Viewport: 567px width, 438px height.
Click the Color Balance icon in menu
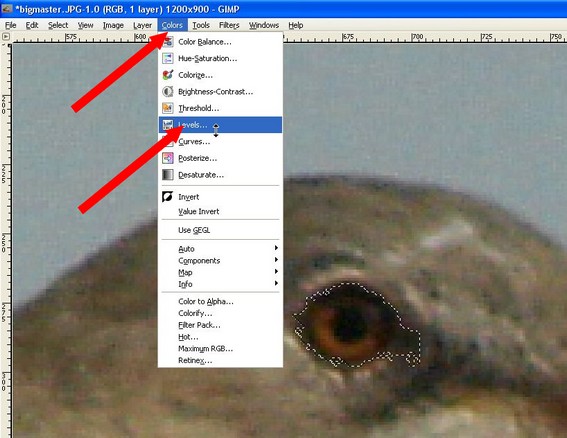(x=167, y=42)
